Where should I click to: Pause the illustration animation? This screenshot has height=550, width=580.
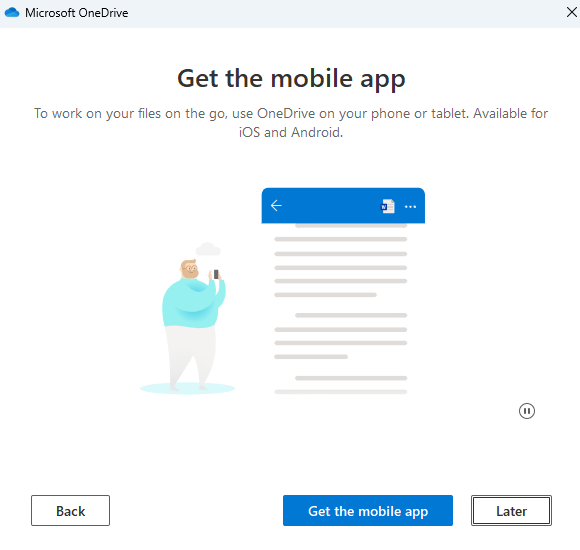526,411
